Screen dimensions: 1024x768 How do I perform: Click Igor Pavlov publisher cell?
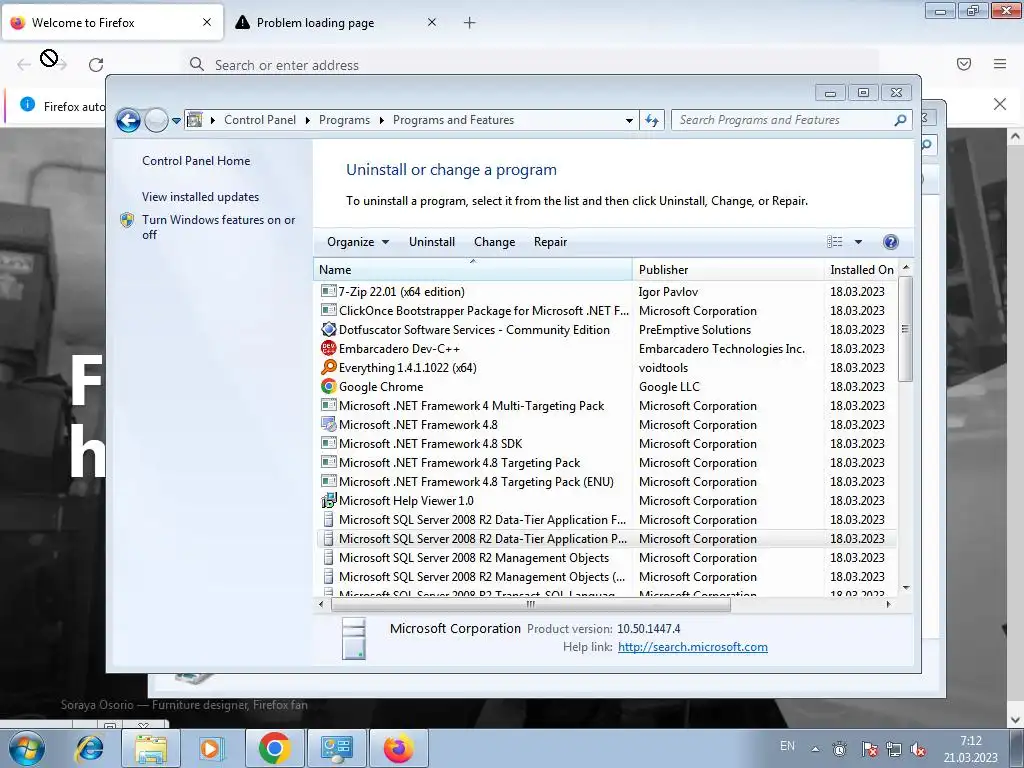pyautogui.click(x=668, y=292)
